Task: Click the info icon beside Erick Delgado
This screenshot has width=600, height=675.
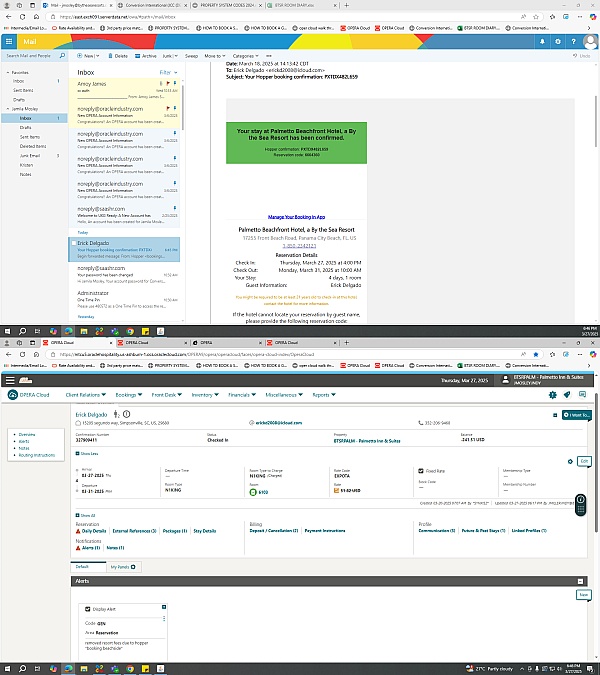Action: [x=127, y=414]
